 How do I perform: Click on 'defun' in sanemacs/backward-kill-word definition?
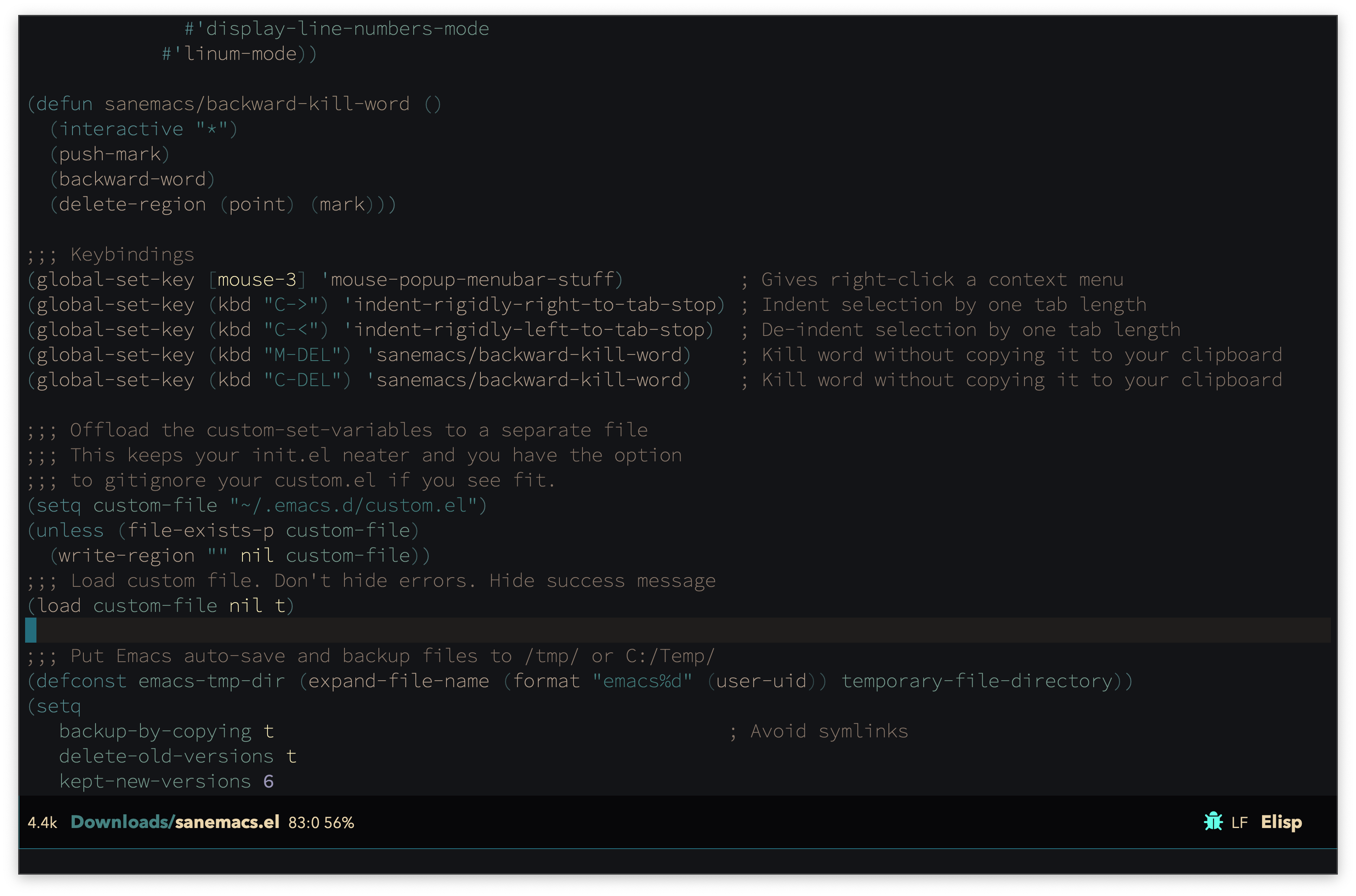coord(64,104)
